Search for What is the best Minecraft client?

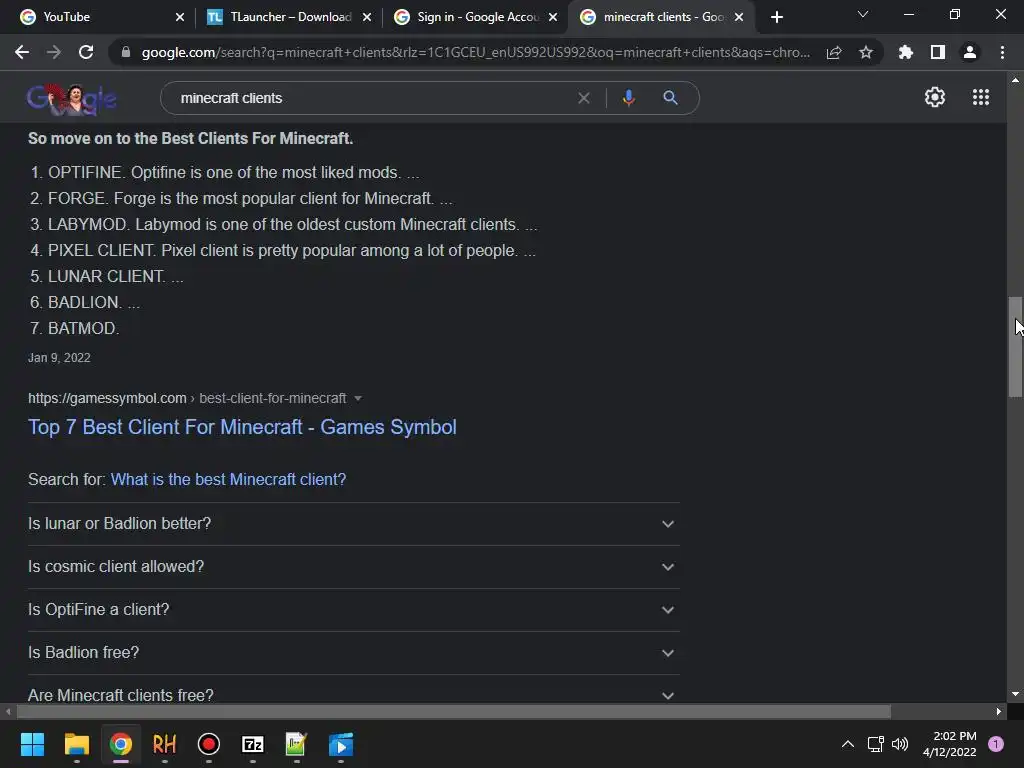pos(228,479)
